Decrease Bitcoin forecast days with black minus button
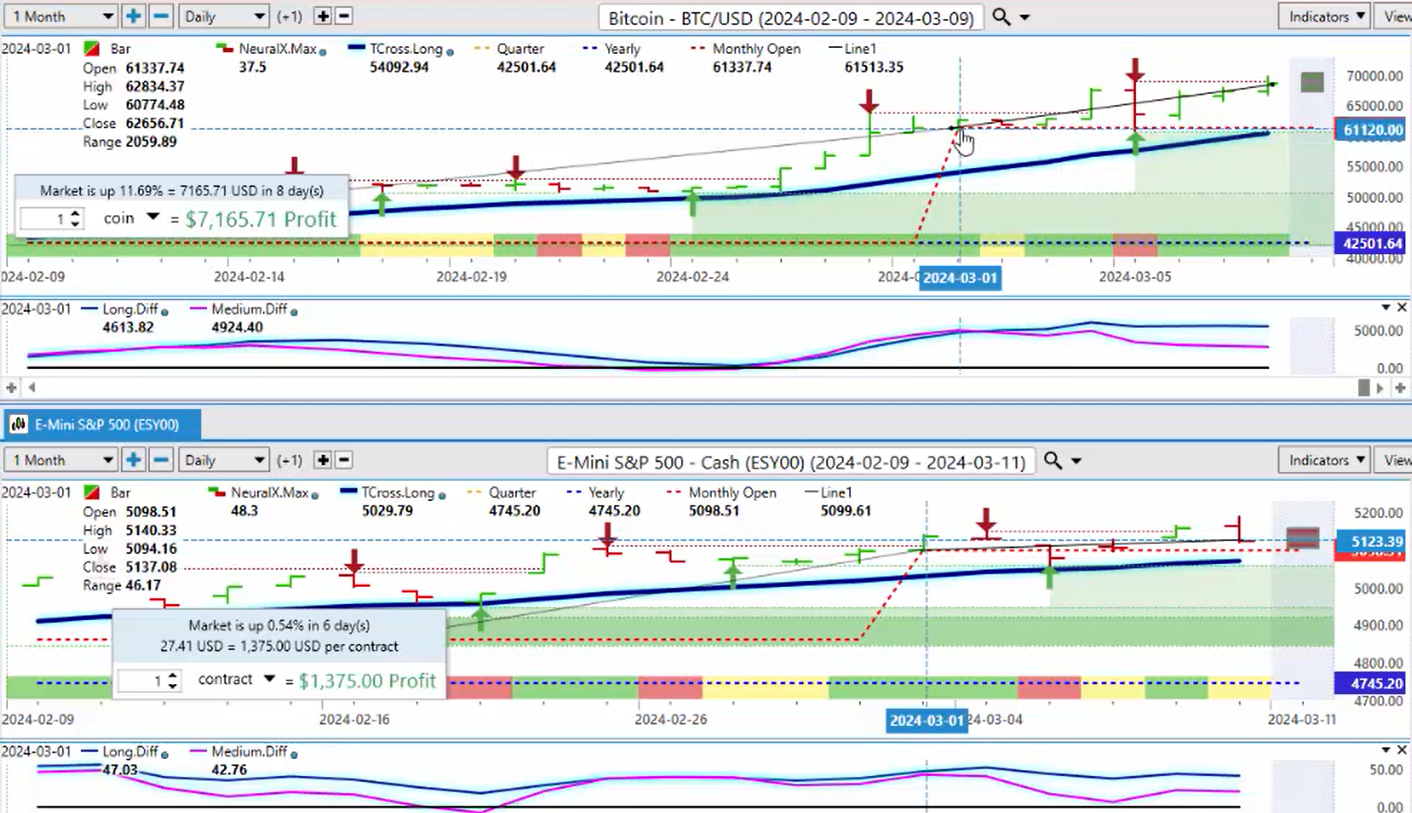 point(343,16)
